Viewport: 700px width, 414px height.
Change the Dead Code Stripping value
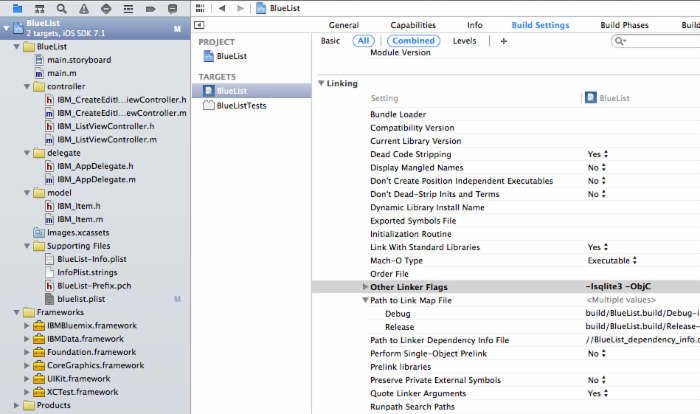pos(597,154)
